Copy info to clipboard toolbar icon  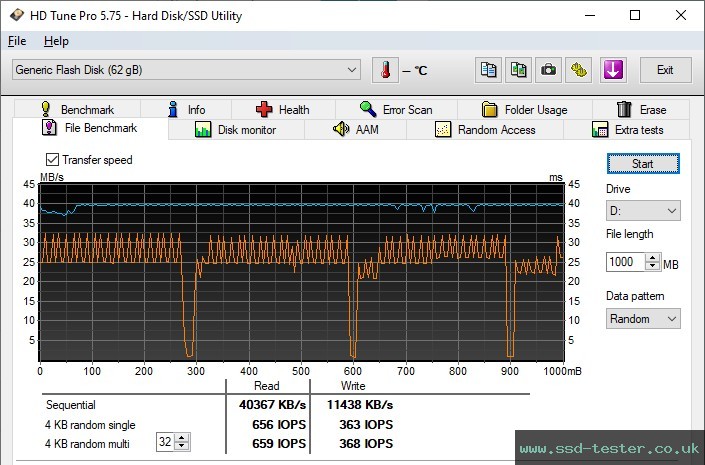click(488, 70)
